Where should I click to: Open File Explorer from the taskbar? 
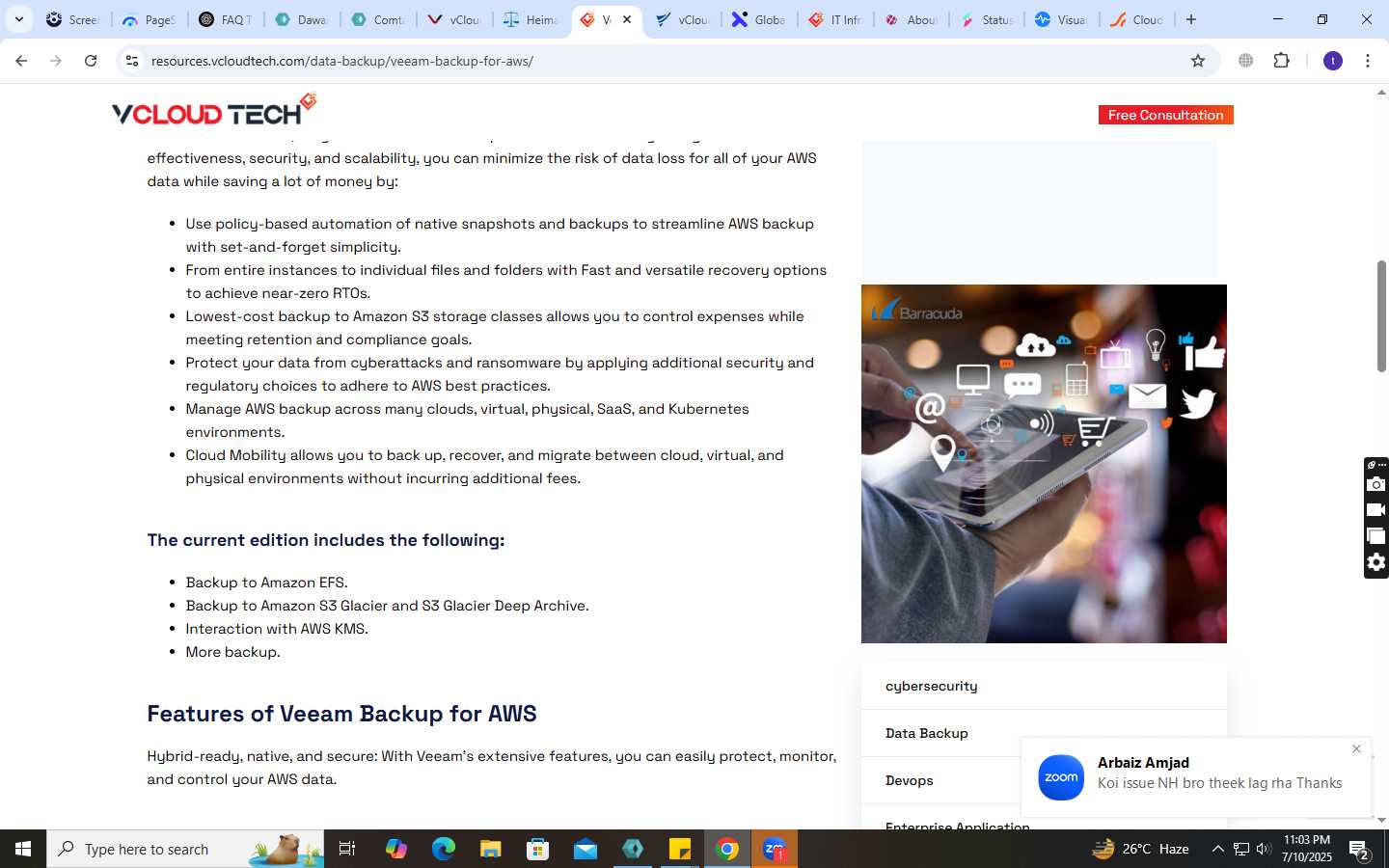[491, 849]
